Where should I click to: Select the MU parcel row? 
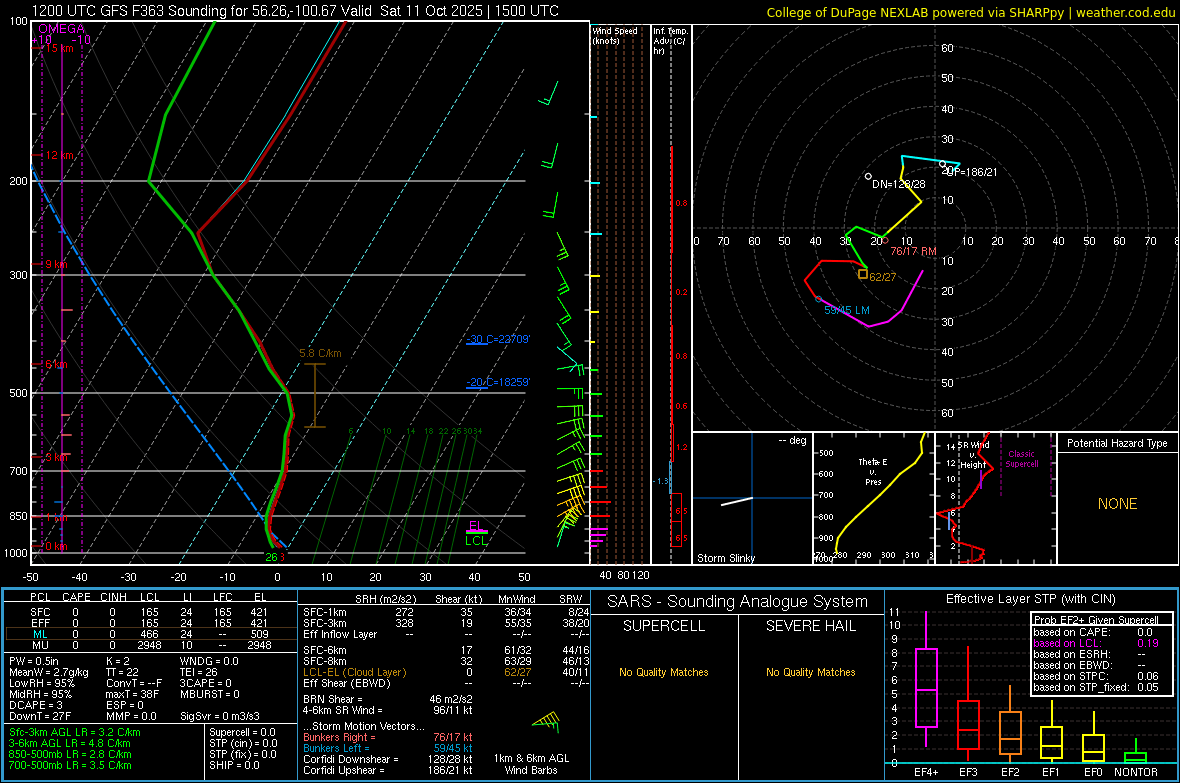151,645
